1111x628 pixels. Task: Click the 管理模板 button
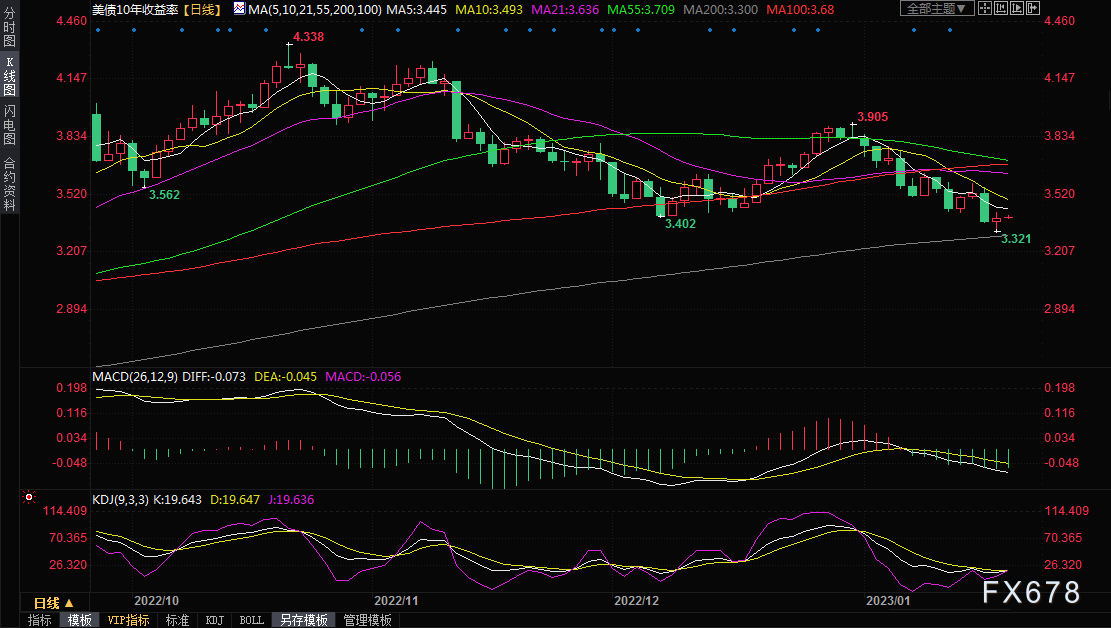coord(367,620)
